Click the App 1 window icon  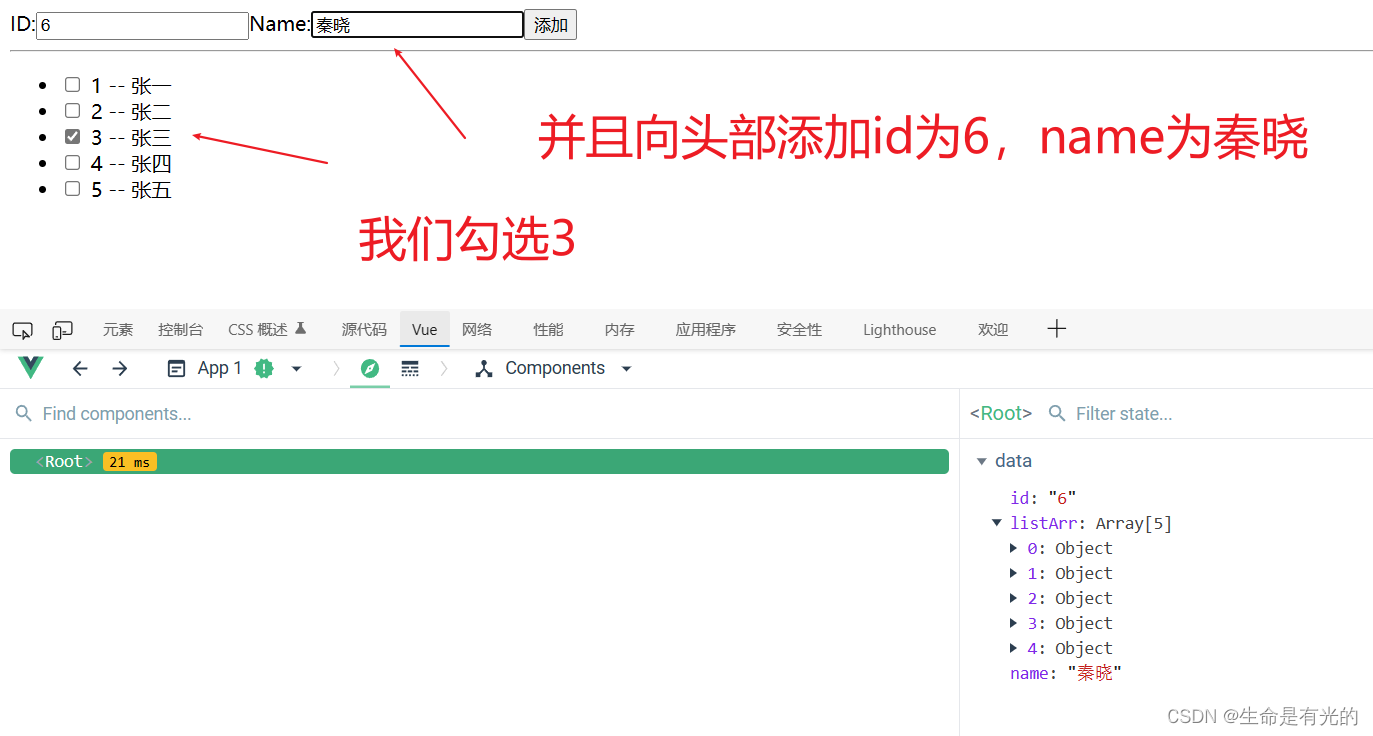coord(176,369)
